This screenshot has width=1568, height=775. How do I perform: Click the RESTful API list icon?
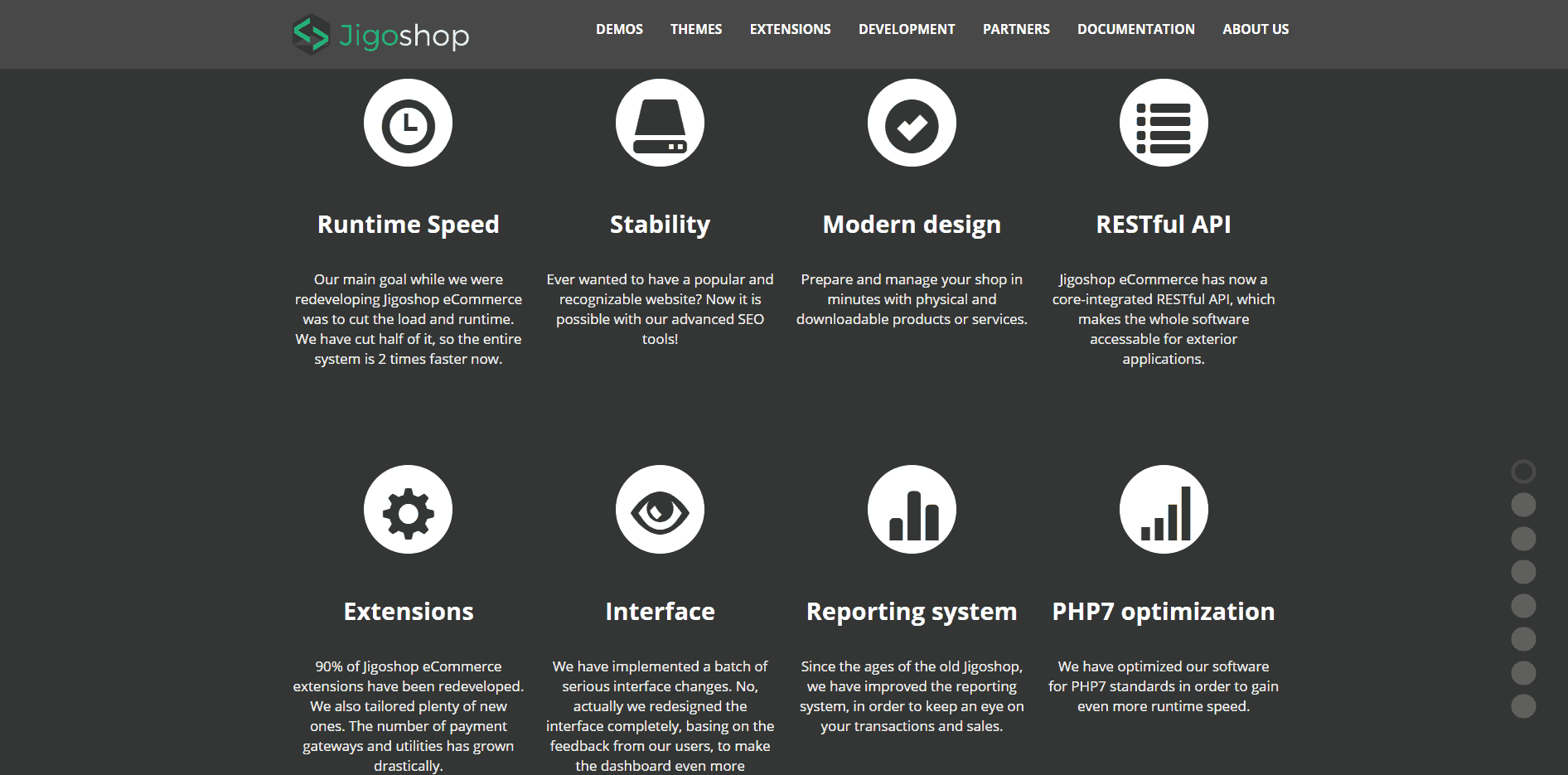point(1164,123)
